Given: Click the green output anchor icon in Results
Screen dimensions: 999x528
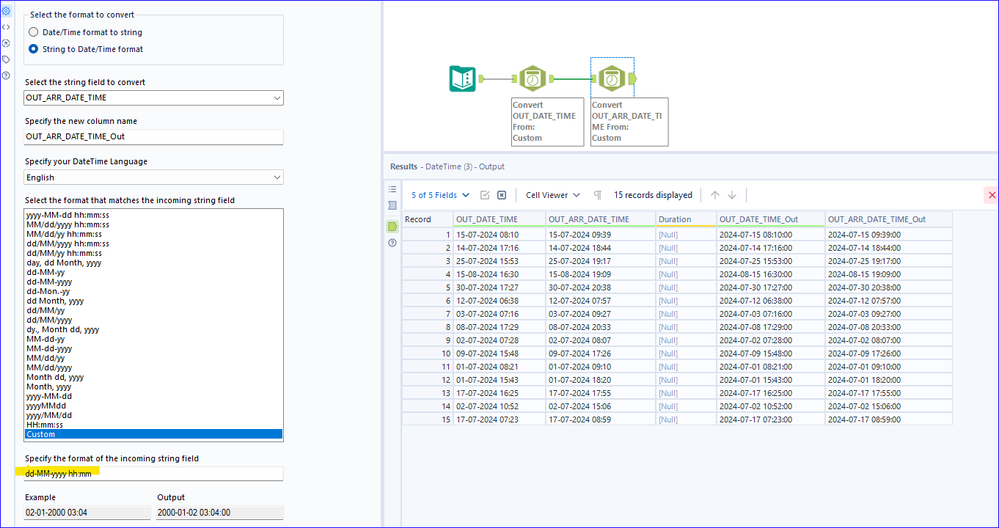Looking at the screenshot, I should pos(392,226).
